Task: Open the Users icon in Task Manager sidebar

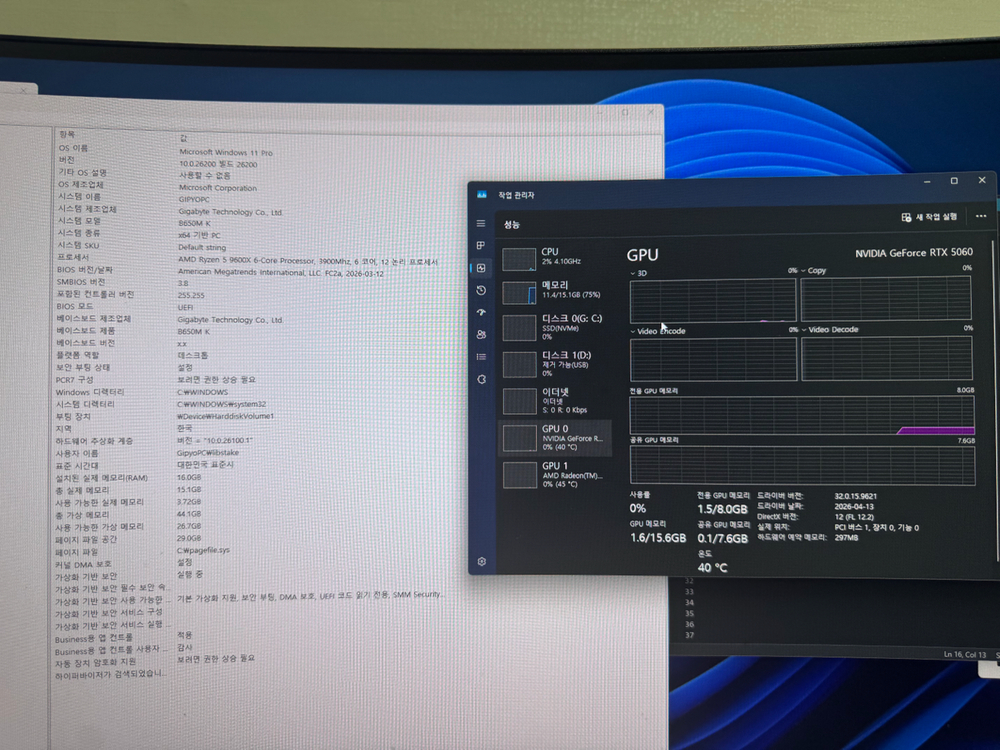Action: [x=481, y=334]
